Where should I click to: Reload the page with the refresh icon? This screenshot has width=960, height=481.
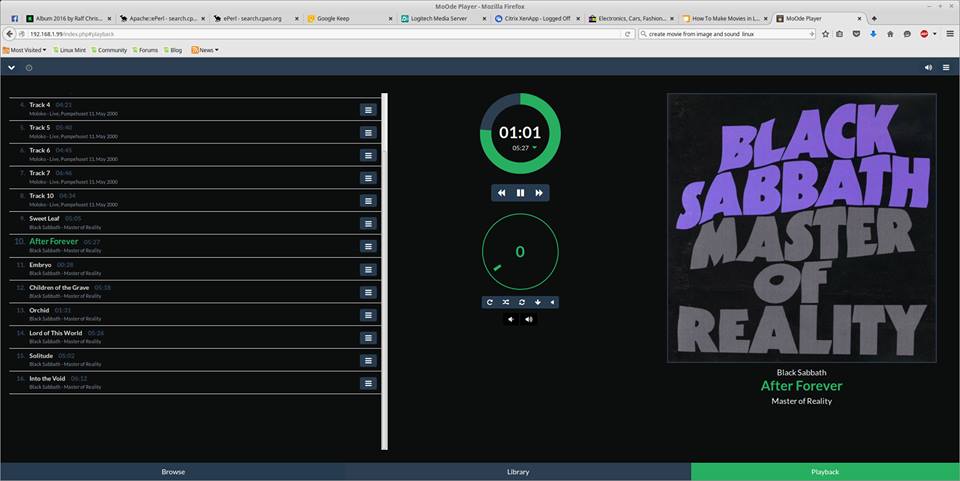click(628, 34)
